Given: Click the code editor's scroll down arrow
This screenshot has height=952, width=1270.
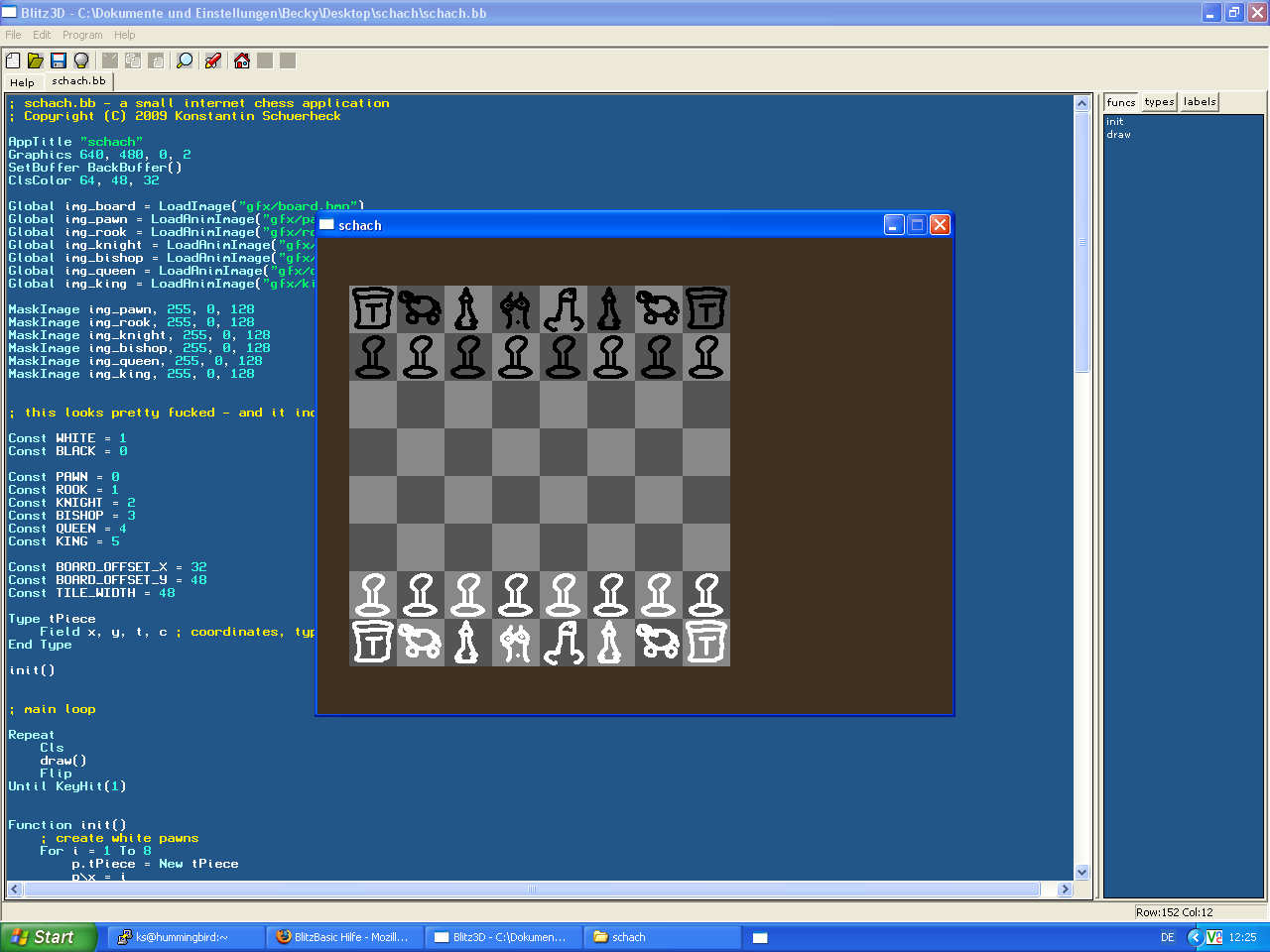Looking at the screenshot, I should point(1081,873).
